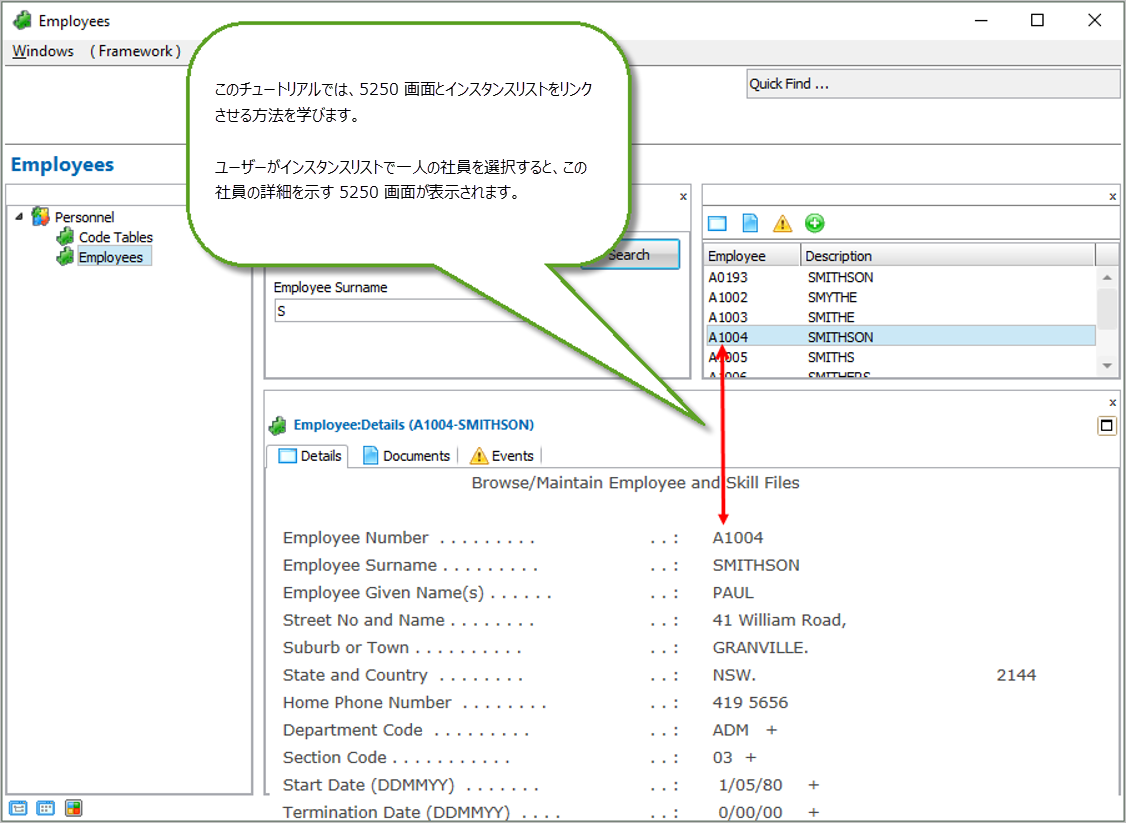Collapse the Personnel tree node
Viewport: 1126px width, 823px height.
pos(19,216)
